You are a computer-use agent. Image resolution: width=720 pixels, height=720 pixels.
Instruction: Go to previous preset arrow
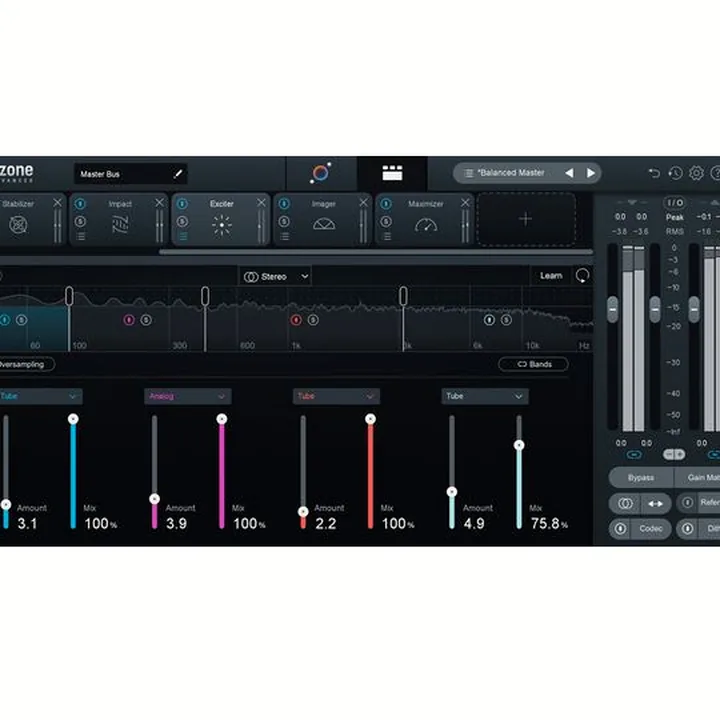click(x=569, y=173)
